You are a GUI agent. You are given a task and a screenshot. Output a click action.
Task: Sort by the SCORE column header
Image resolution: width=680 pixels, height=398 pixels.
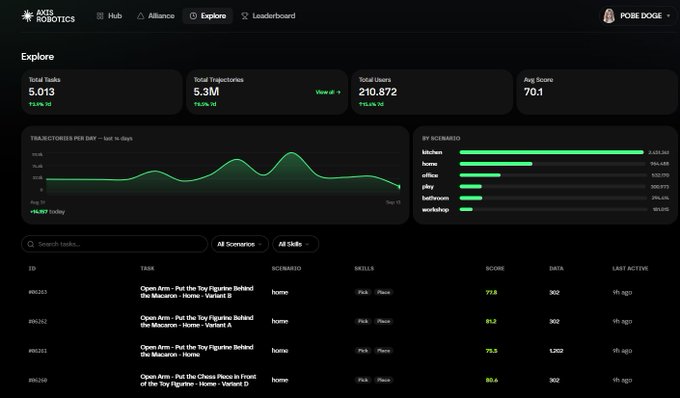point(495,268)
